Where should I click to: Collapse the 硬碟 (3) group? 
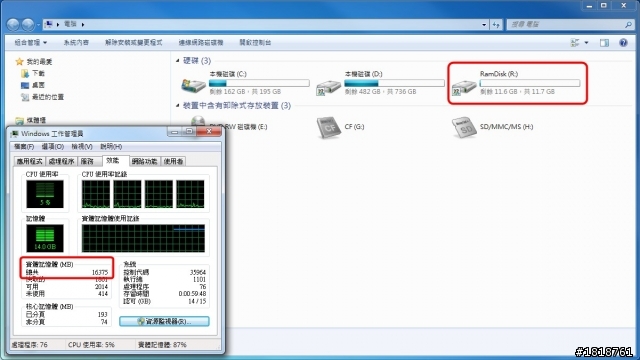(x=178, y=61)
